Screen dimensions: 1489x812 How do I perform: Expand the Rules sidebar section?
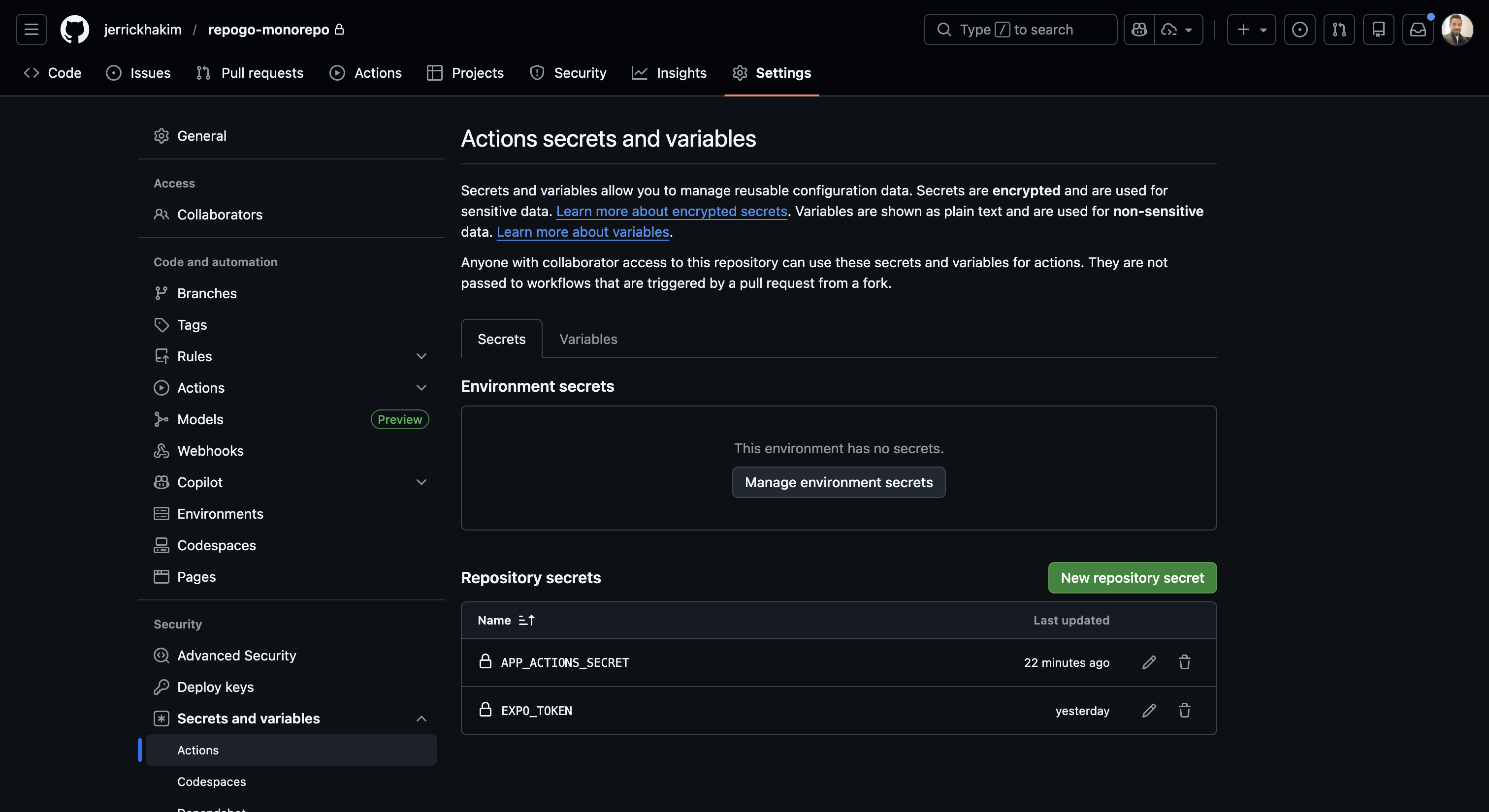pos(421,356)
